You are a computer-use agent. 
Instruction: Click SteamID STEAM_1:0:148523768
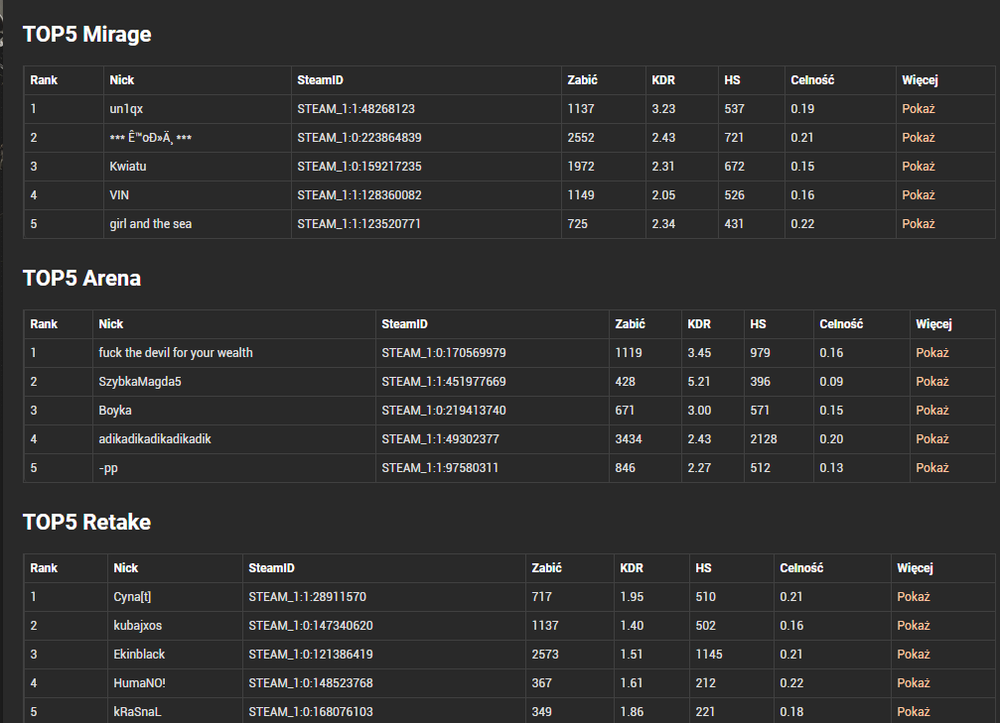pyautogui.click(x=311, y=683)
